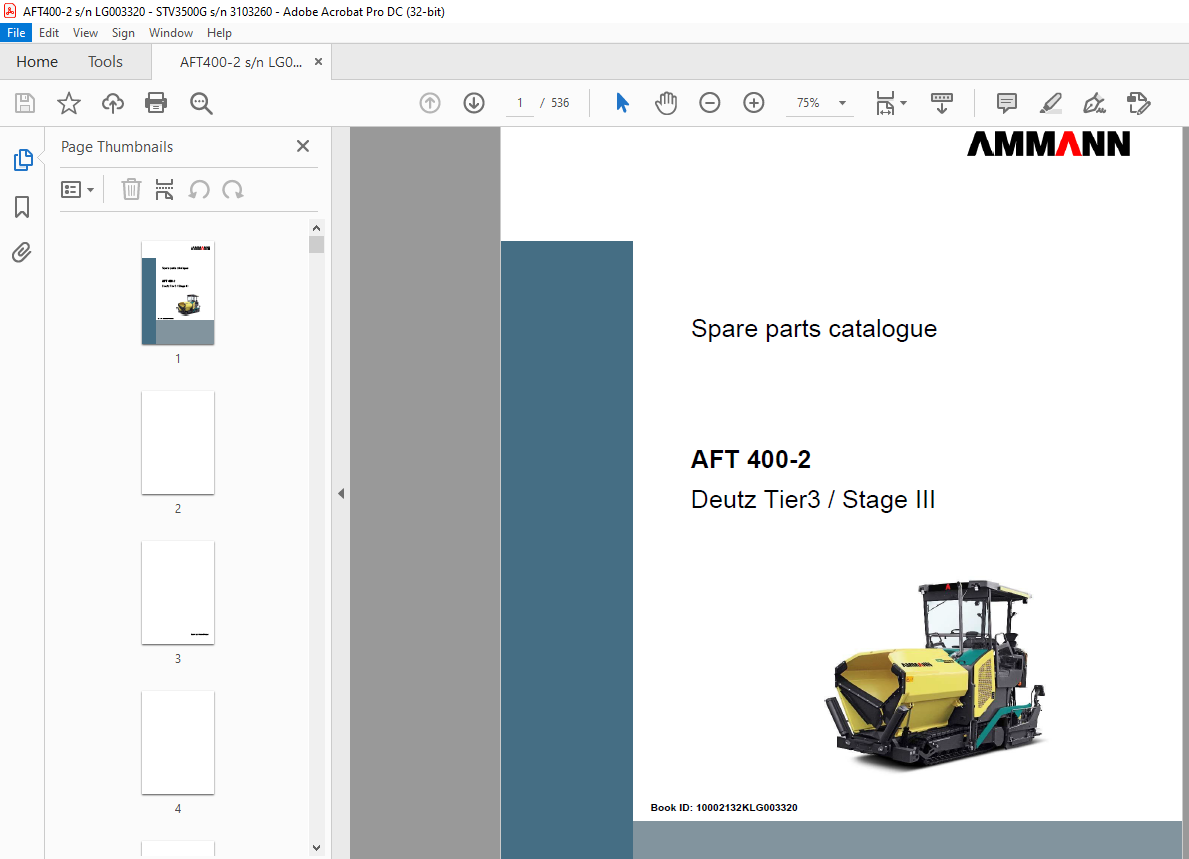Click the thumbnail panel scrollbar thumb
Screen dimensions: 1189x859
point(316,245)
